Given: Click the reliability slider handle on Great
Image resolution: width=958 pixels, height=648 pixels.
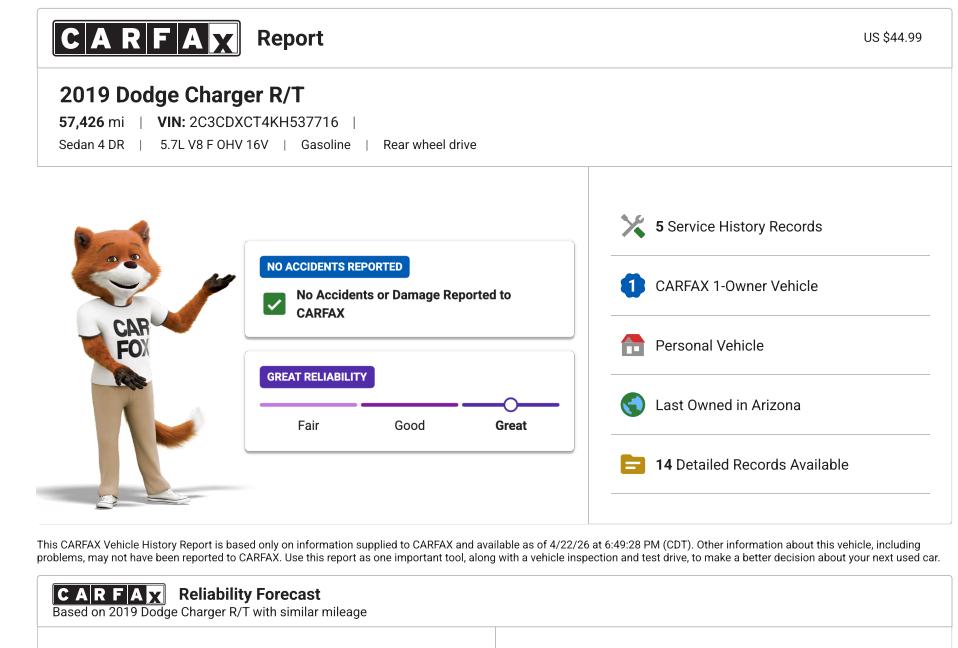Looking at the screenshot, I should tap(511, 404).
